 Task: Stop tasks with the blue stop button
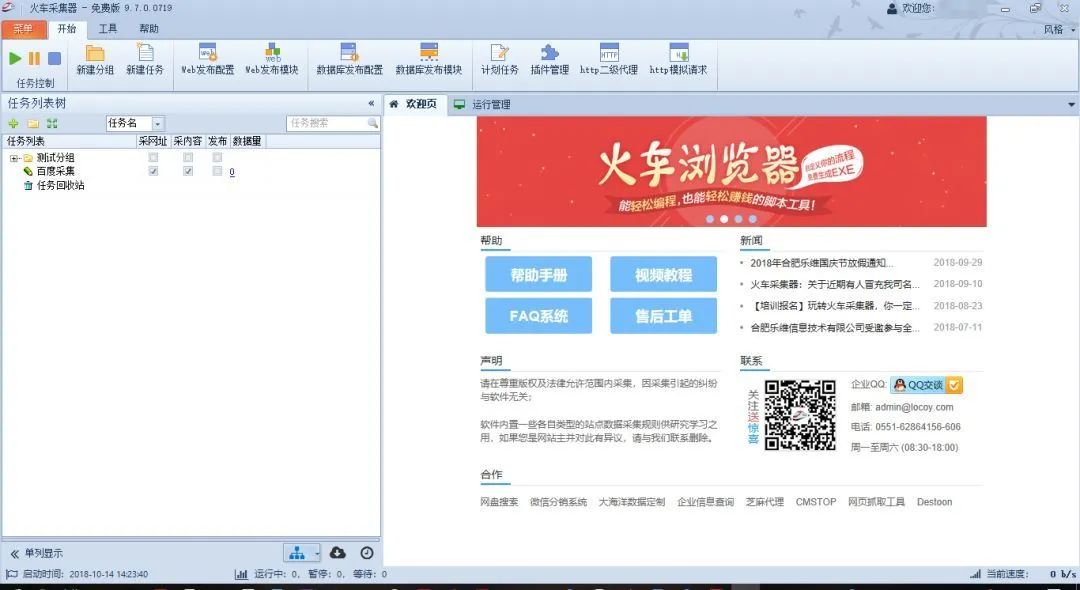coord(54,59)
